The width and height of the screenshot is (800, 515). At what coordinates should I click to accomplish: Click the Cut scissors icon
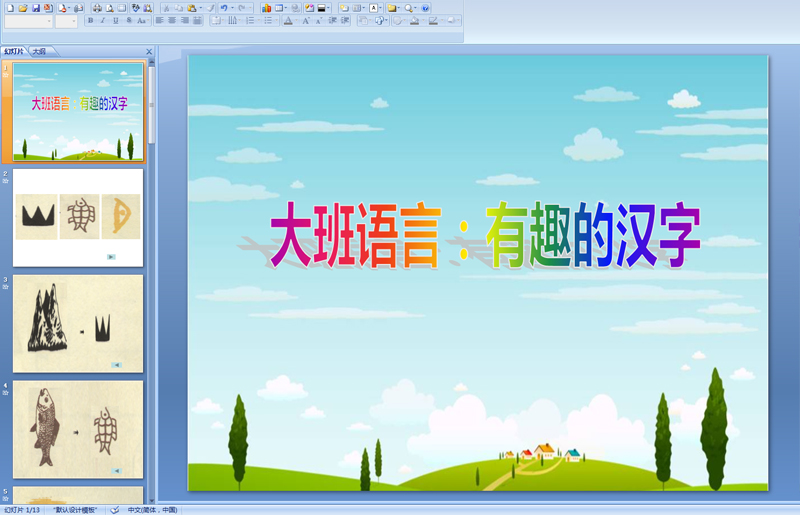166,8
